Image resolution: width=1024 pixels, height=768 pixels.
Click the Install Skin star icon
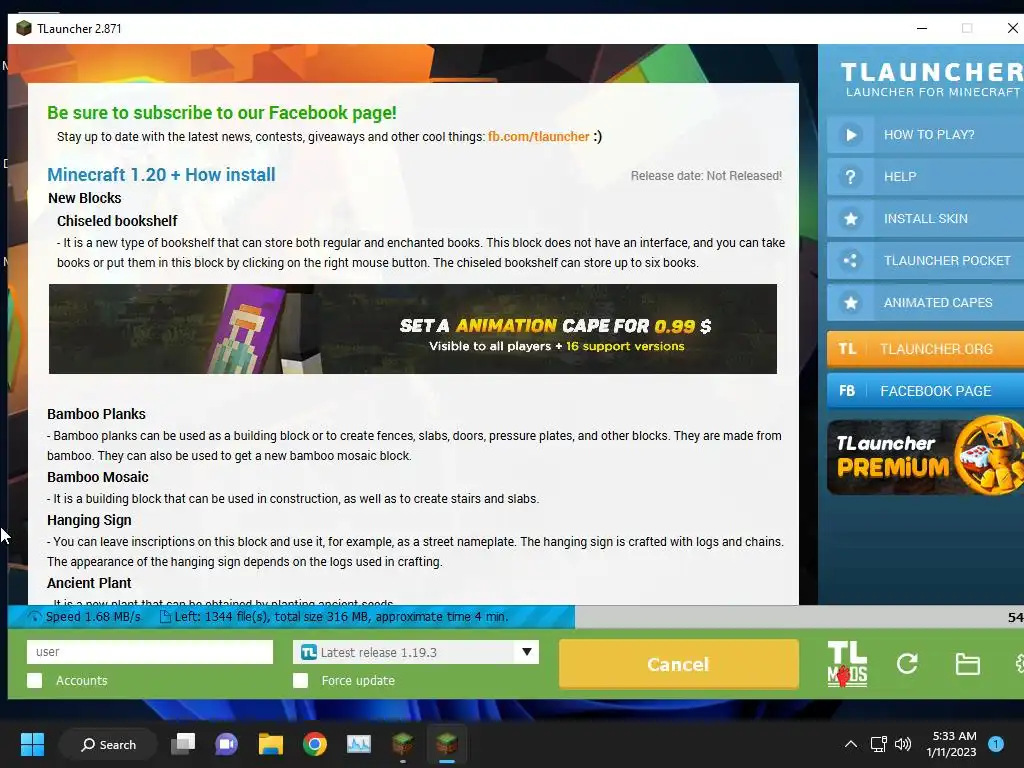pyautogui.click(x=850, y=219)
